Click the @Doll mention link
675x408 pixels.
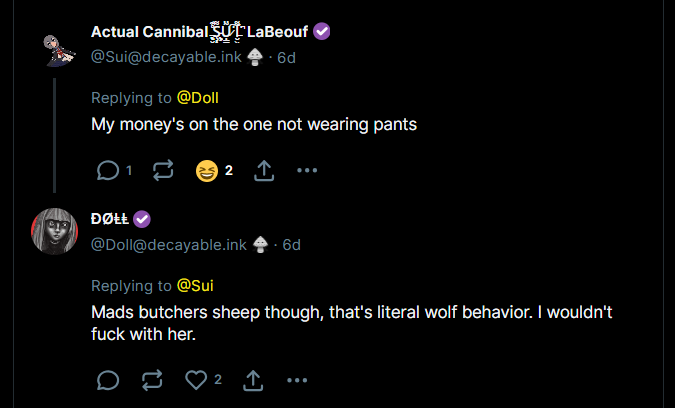tap(197, 98)
